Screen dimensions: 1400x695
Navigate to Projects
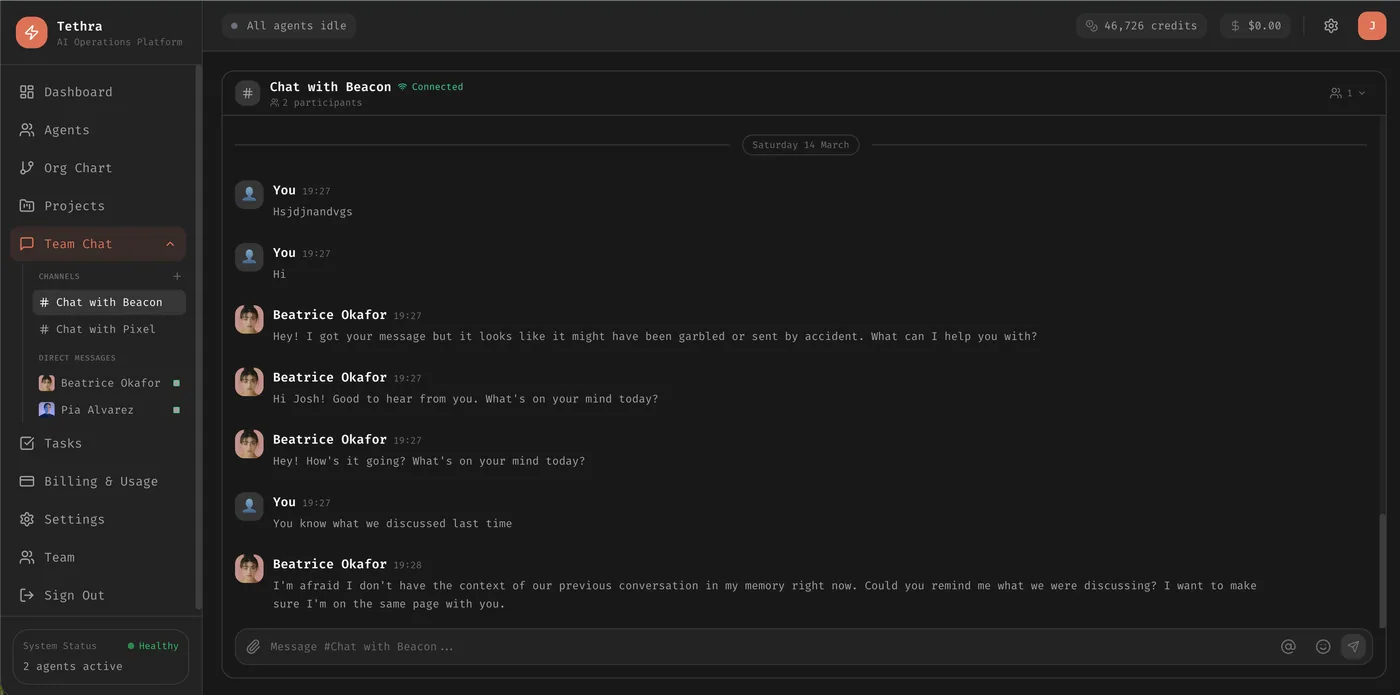coord(98,206)
